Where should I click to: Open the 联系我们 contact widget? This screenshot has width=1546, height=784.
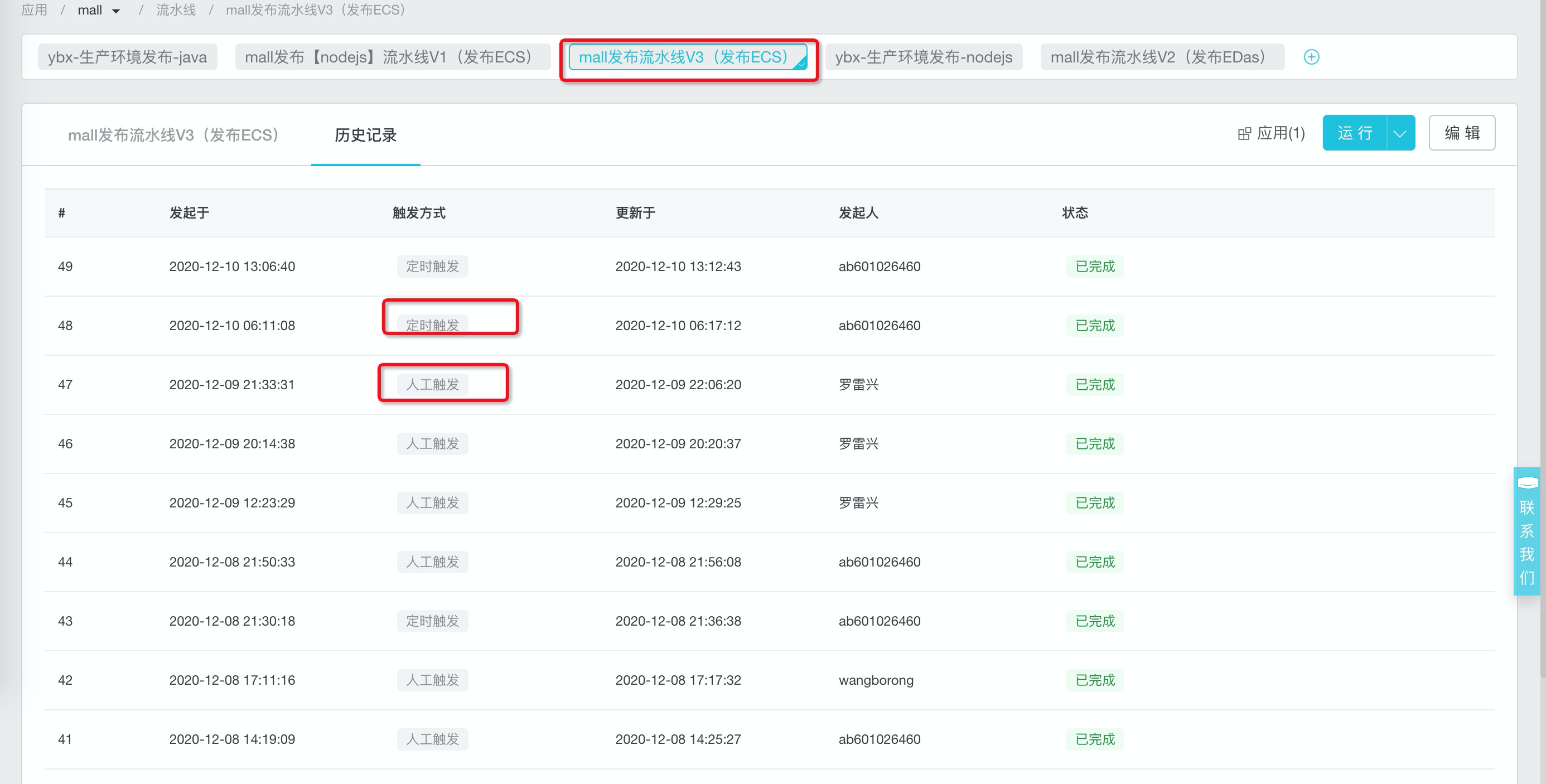pyautogui.click(x=1527, y=531)
